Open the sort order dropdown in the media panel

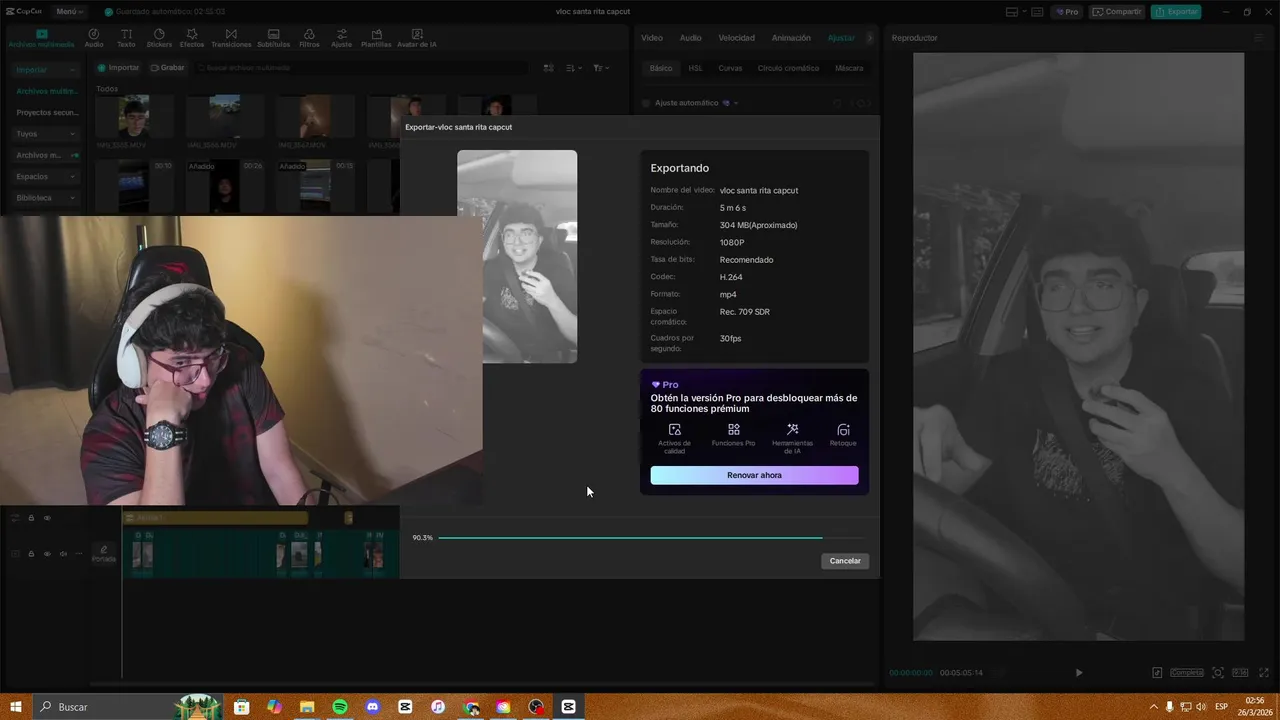[x=574, y=68]
